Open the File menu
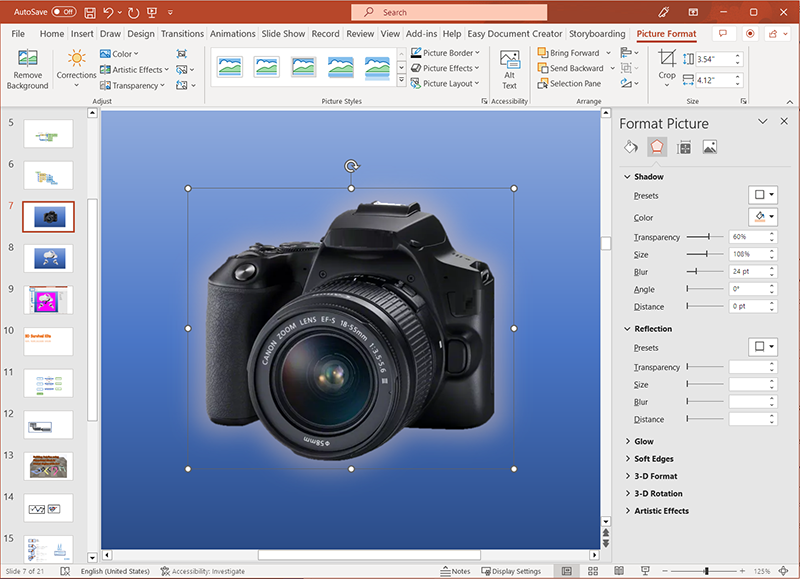This screenshot has width=800, height=579. pos(18,34)
